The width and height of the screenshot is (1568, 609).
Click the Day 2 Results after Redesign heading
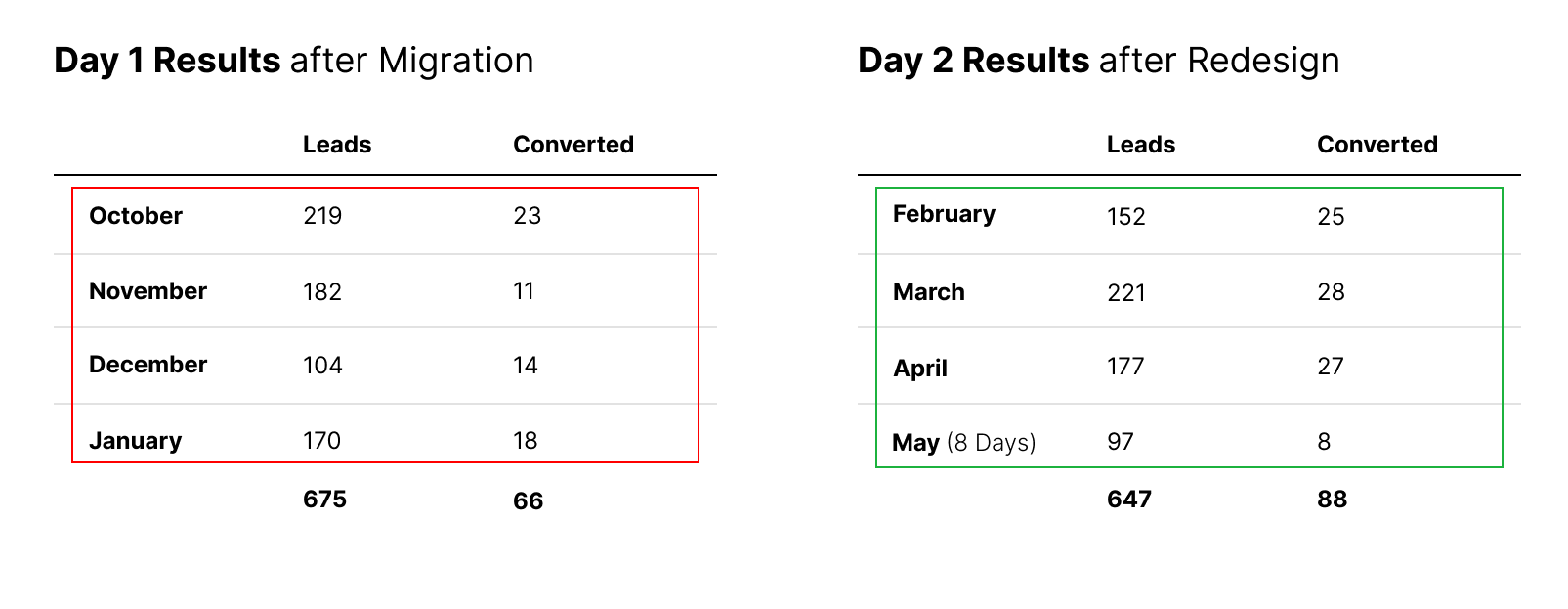1099,61
